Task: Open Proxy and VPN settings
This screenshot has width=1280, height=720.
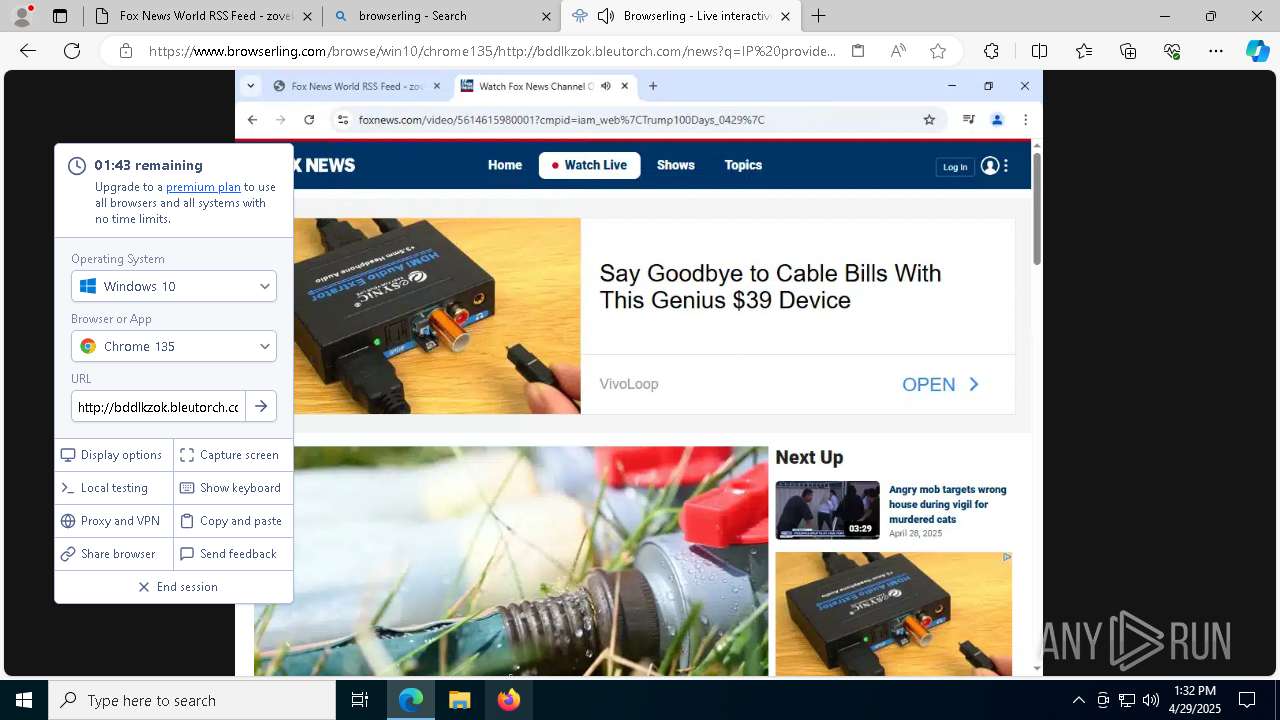Action: tap(114, 521)
